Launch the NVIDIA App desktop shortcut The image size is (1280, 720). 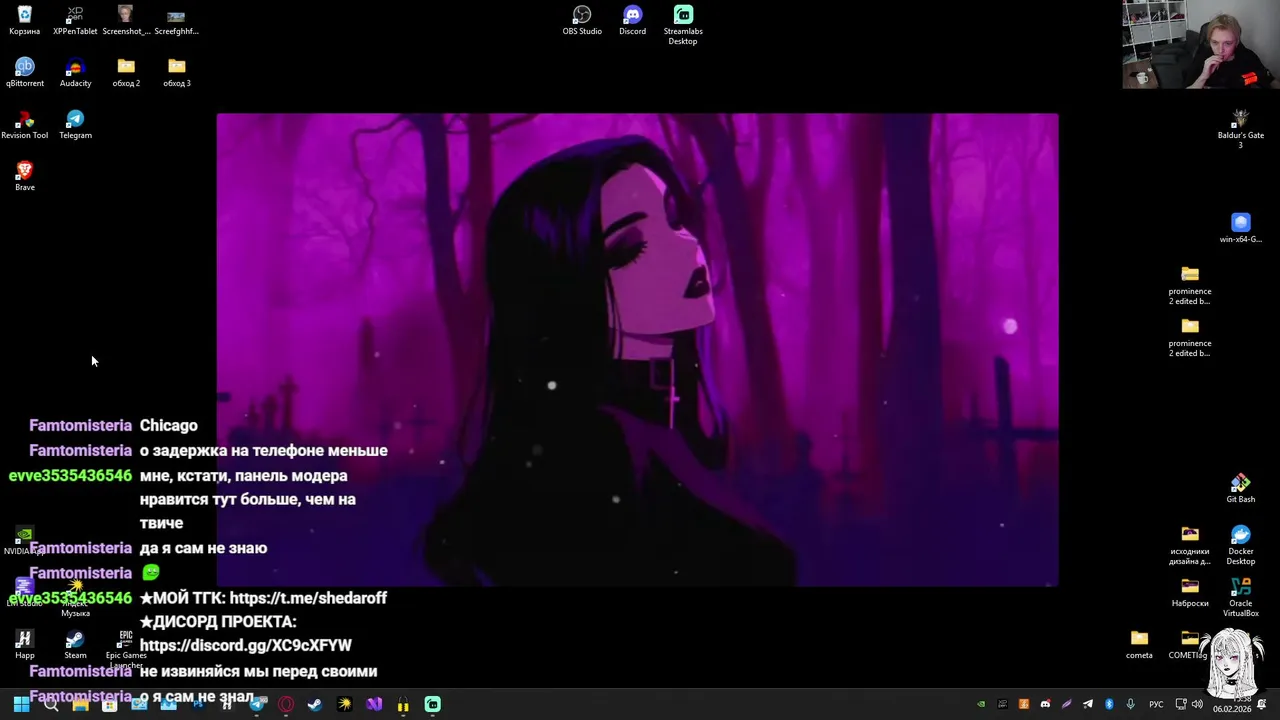coord(24,540)
